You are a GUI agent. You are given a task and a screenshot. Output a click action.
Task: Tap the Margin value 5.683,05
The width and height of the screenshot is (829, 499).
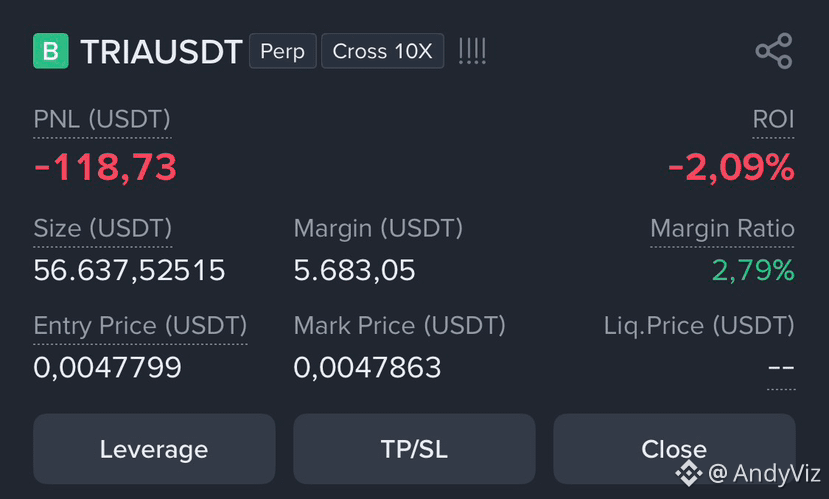(x=354, y=270)
